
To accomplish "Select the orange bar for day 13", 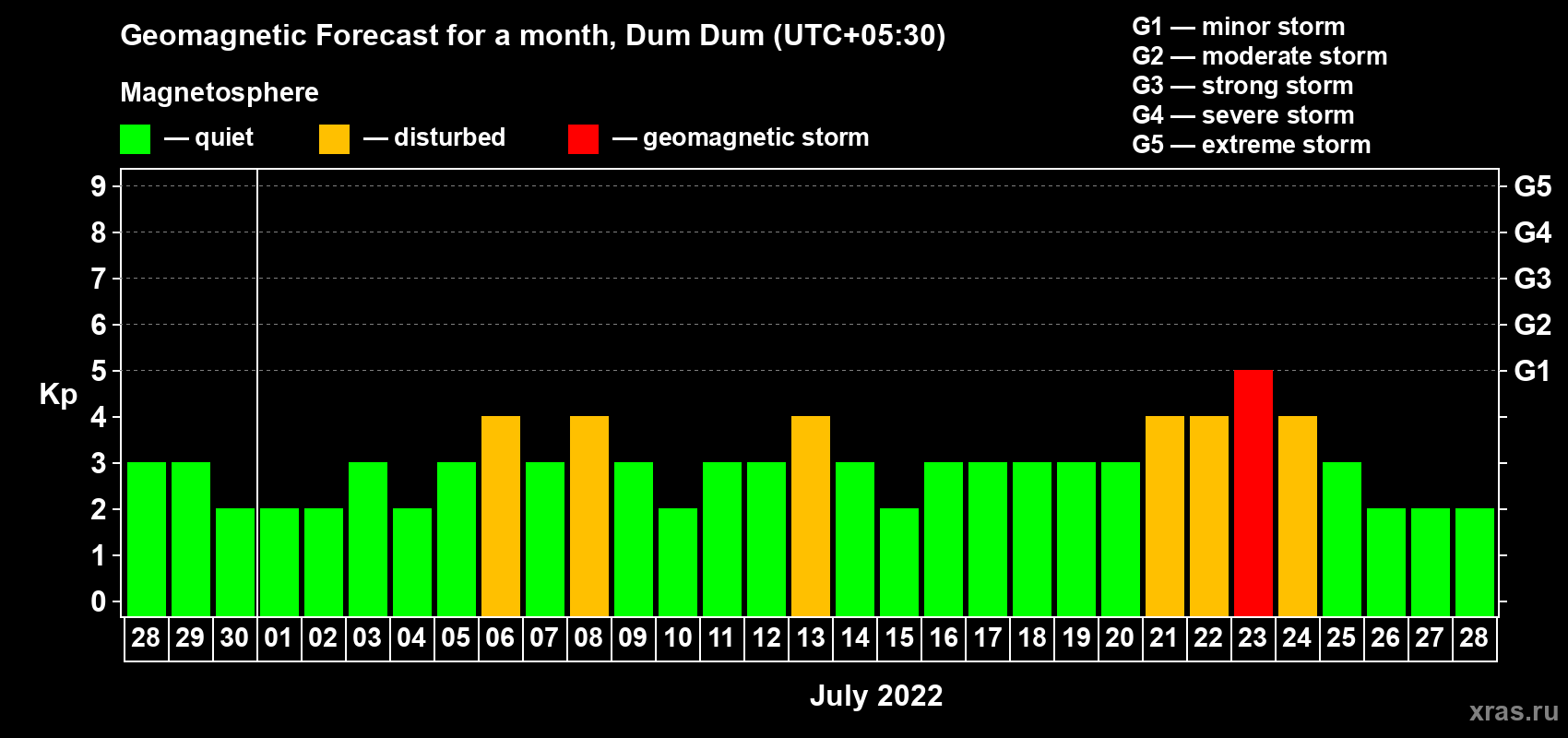I will pyautogui.click(x=810, y=516).
